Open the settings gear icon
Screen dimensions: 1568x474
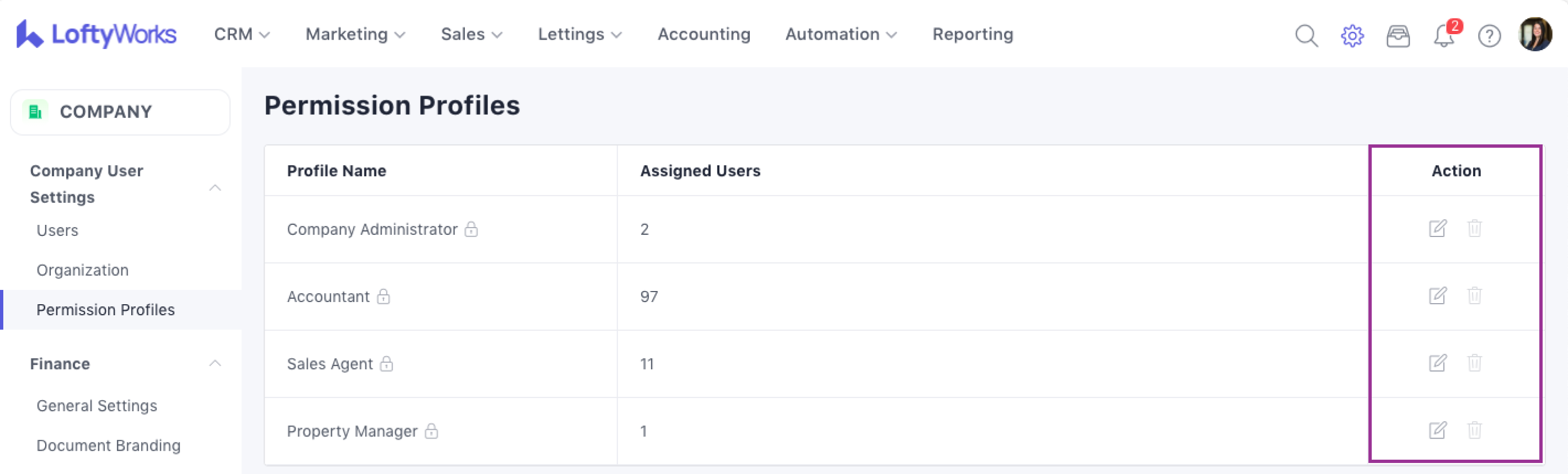click(1352, 36)
